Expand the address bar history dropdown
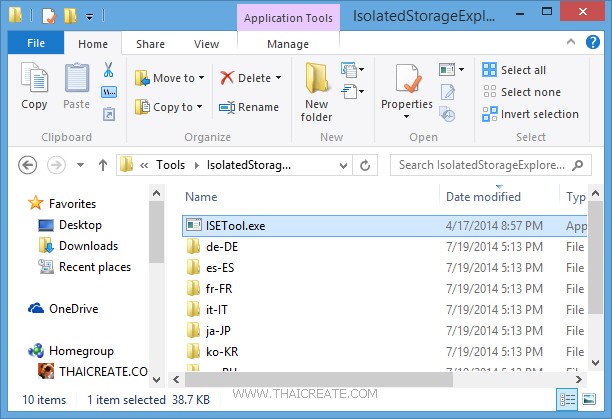Image resolution: width=612 pixels, height=419 pixels. [343, 165]
